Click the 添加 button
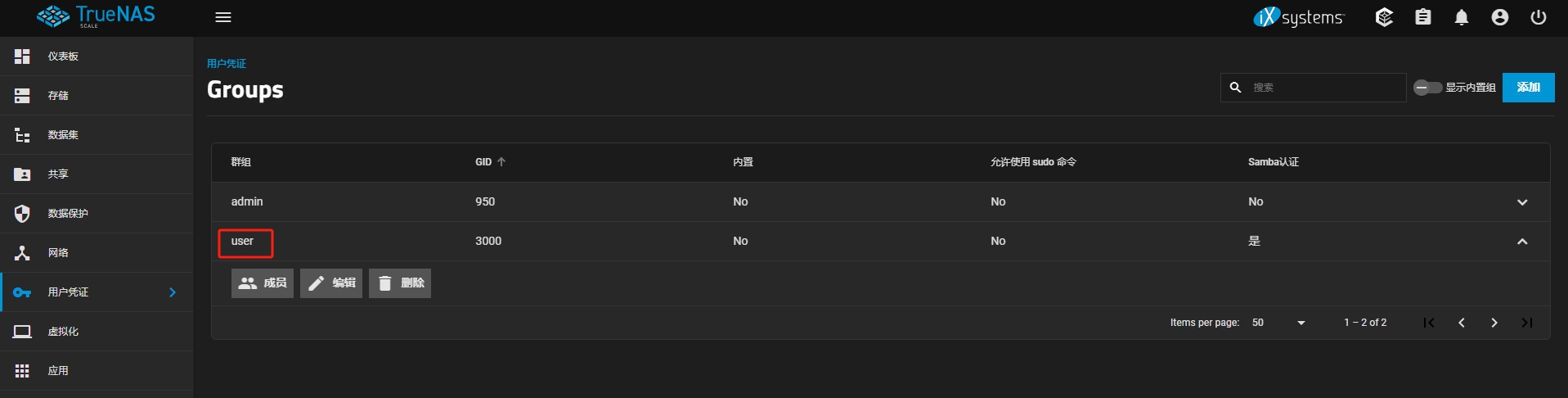 [x=1528, y=88]
